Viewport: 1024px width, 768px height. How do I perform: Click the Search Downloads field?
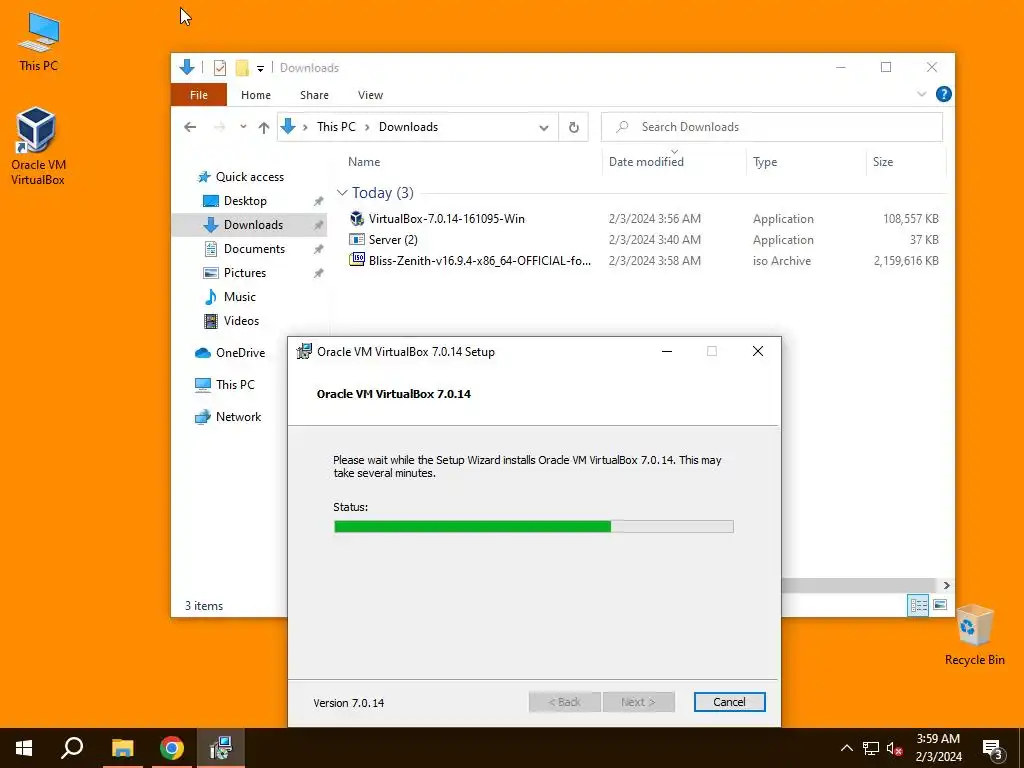[x=771, y=127]
